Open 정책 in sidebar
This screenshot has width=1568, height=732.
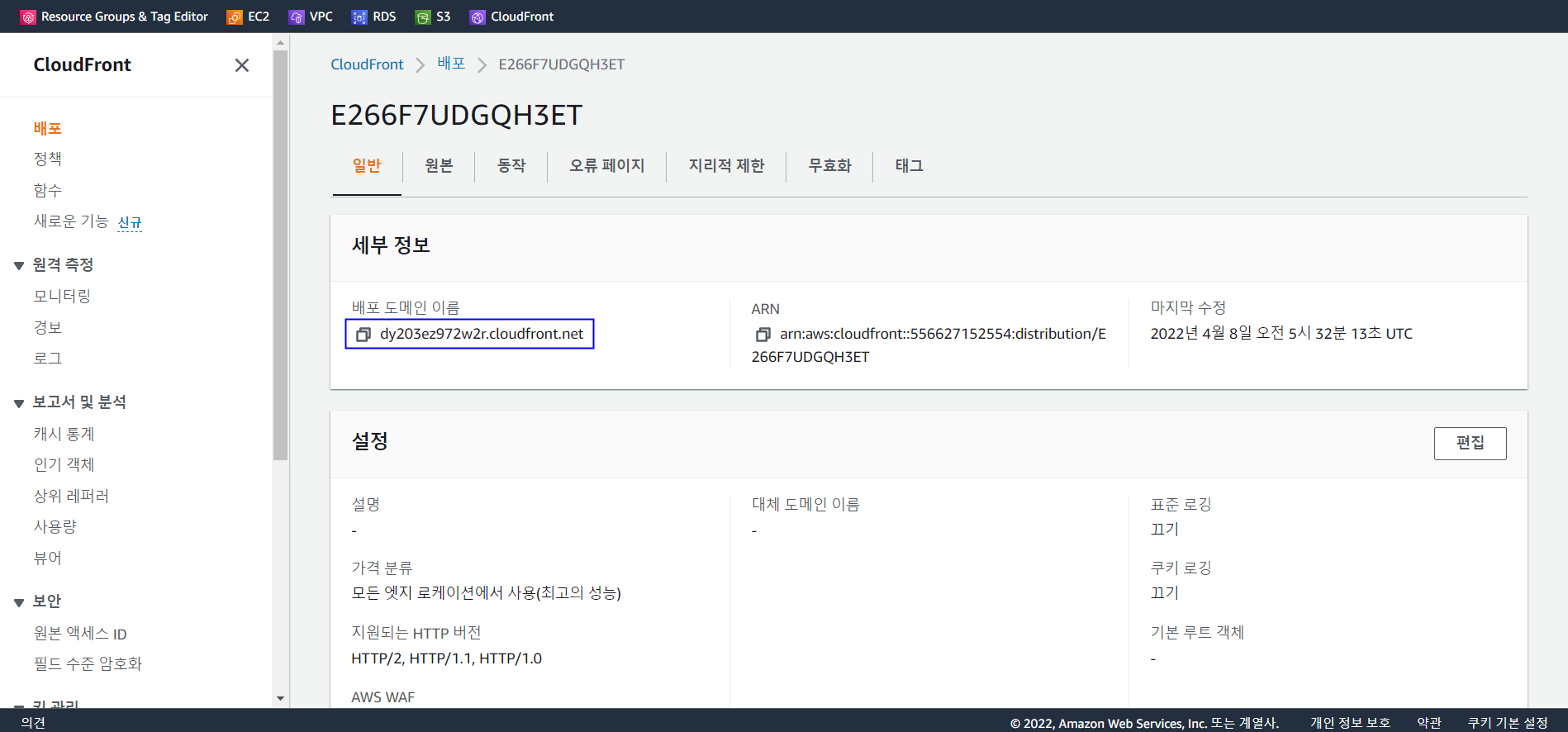pyautogui.click(x=48, y=159)
